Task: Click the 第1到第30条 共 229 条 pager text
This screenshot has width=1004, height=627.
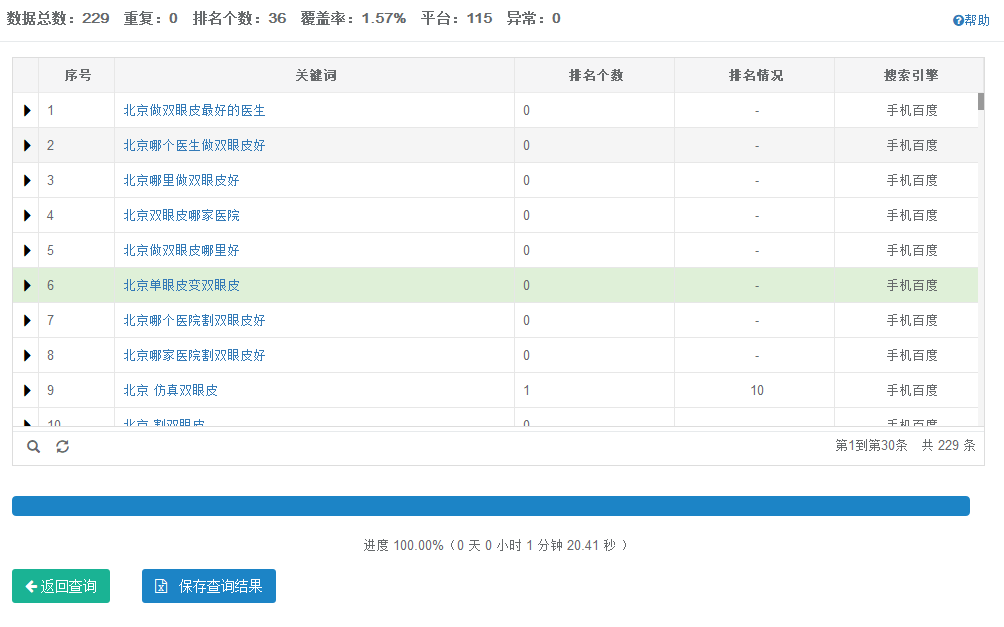Action: click(905, 445)
